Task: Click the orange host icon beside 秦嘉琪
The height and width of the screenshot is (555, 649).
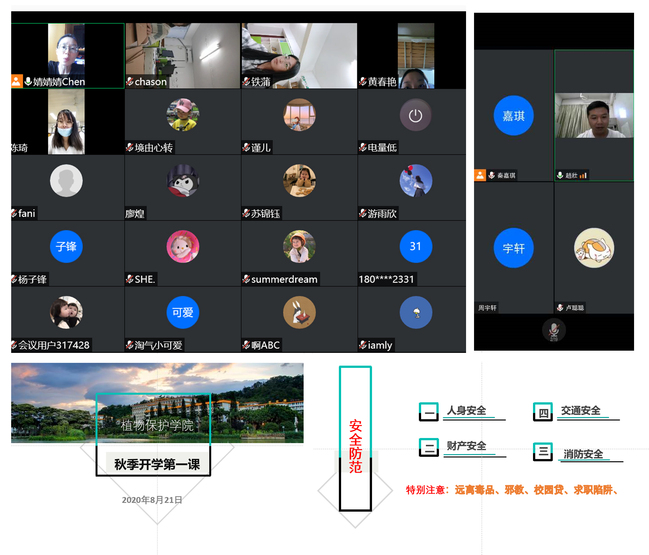Action: [x=481, y=175]
